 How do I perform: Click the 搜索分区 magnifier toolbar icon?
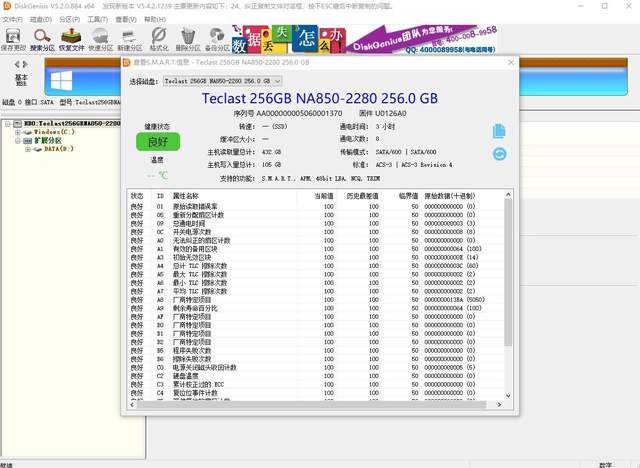(x=42, y=39)
